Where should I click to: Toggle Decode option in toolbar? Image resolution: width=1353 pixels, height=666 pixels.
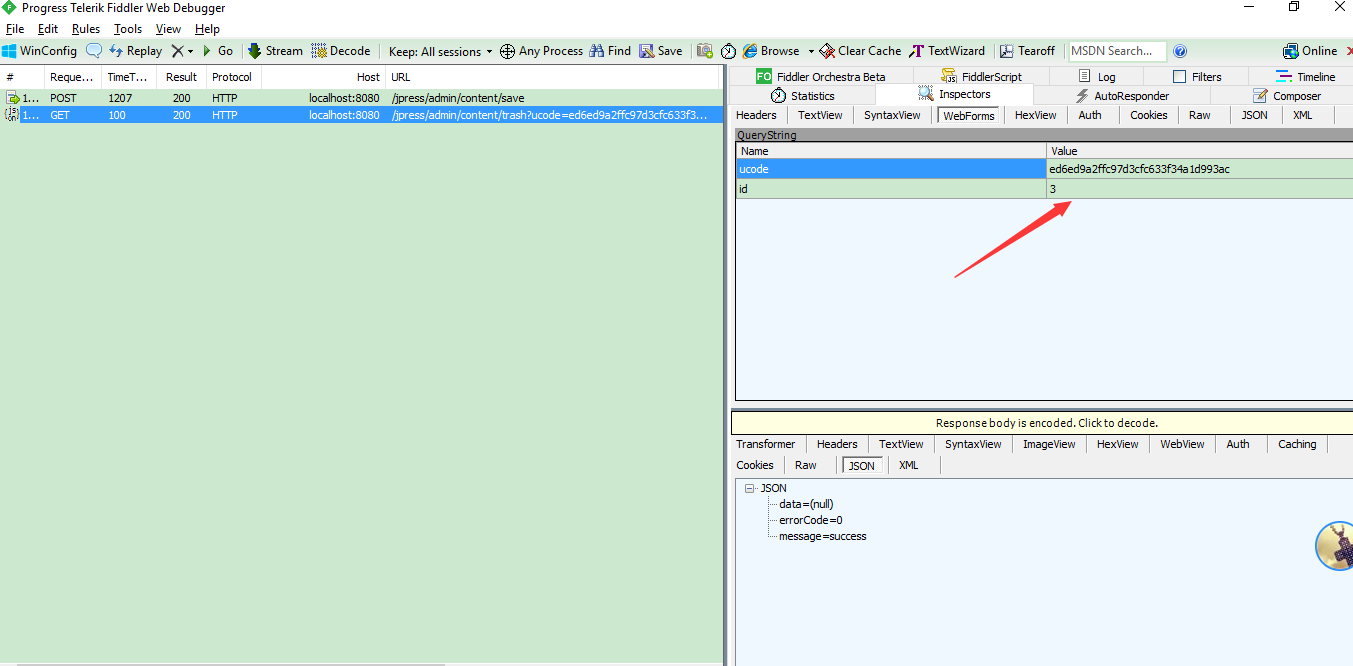tap(341, 51)
